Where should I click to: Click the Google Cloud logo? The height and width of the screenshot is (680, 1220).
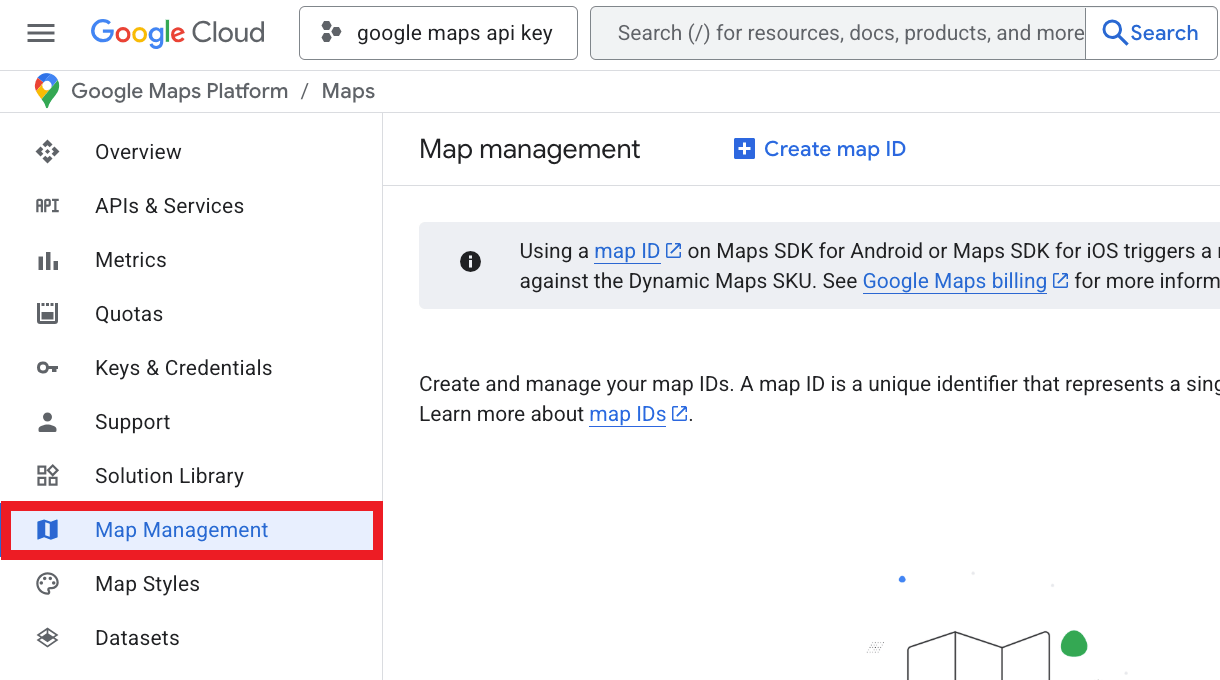click(x=178, y=33)
